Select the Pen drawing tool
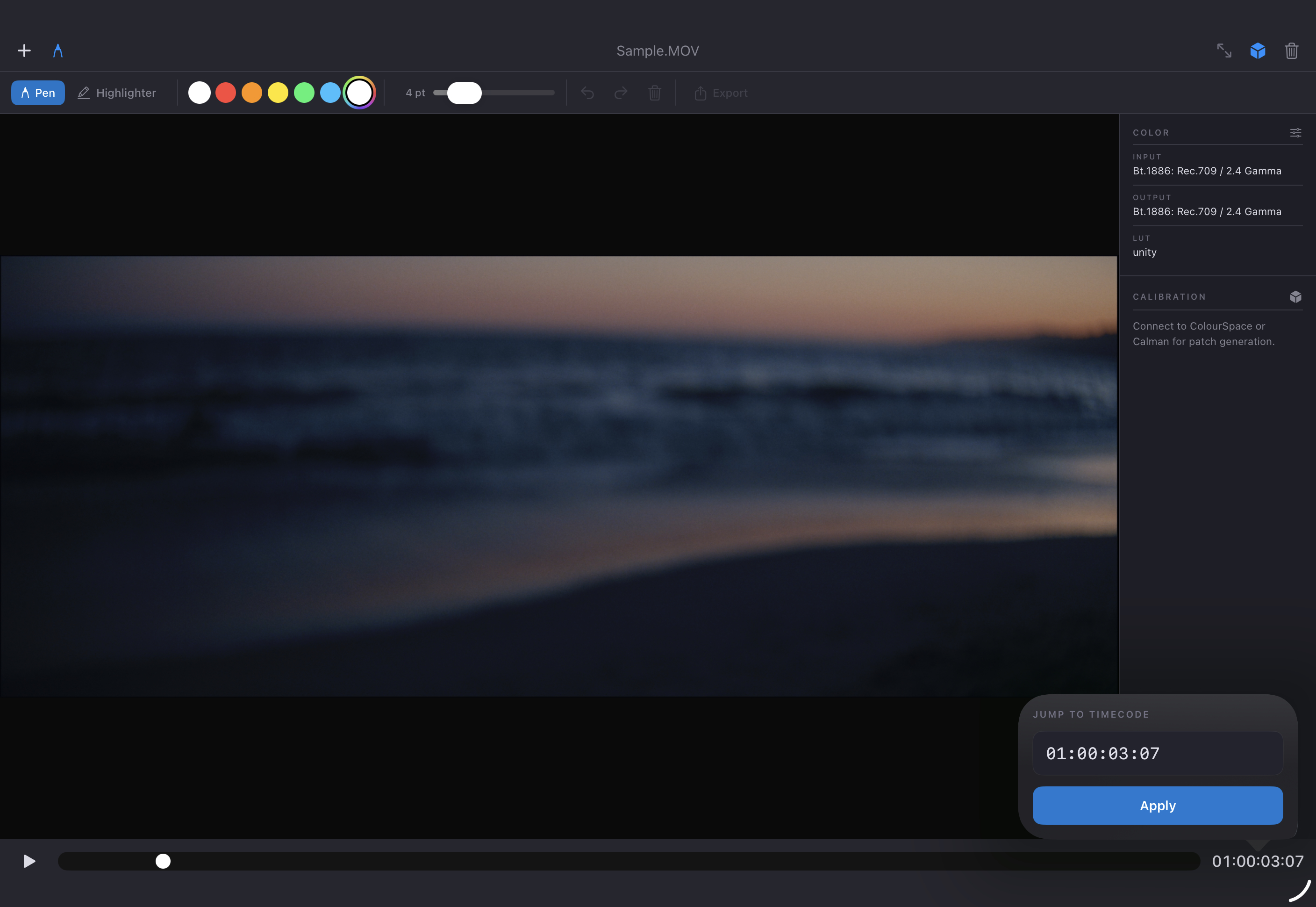This screenshot has width=1316, height=907. point(37,92)
